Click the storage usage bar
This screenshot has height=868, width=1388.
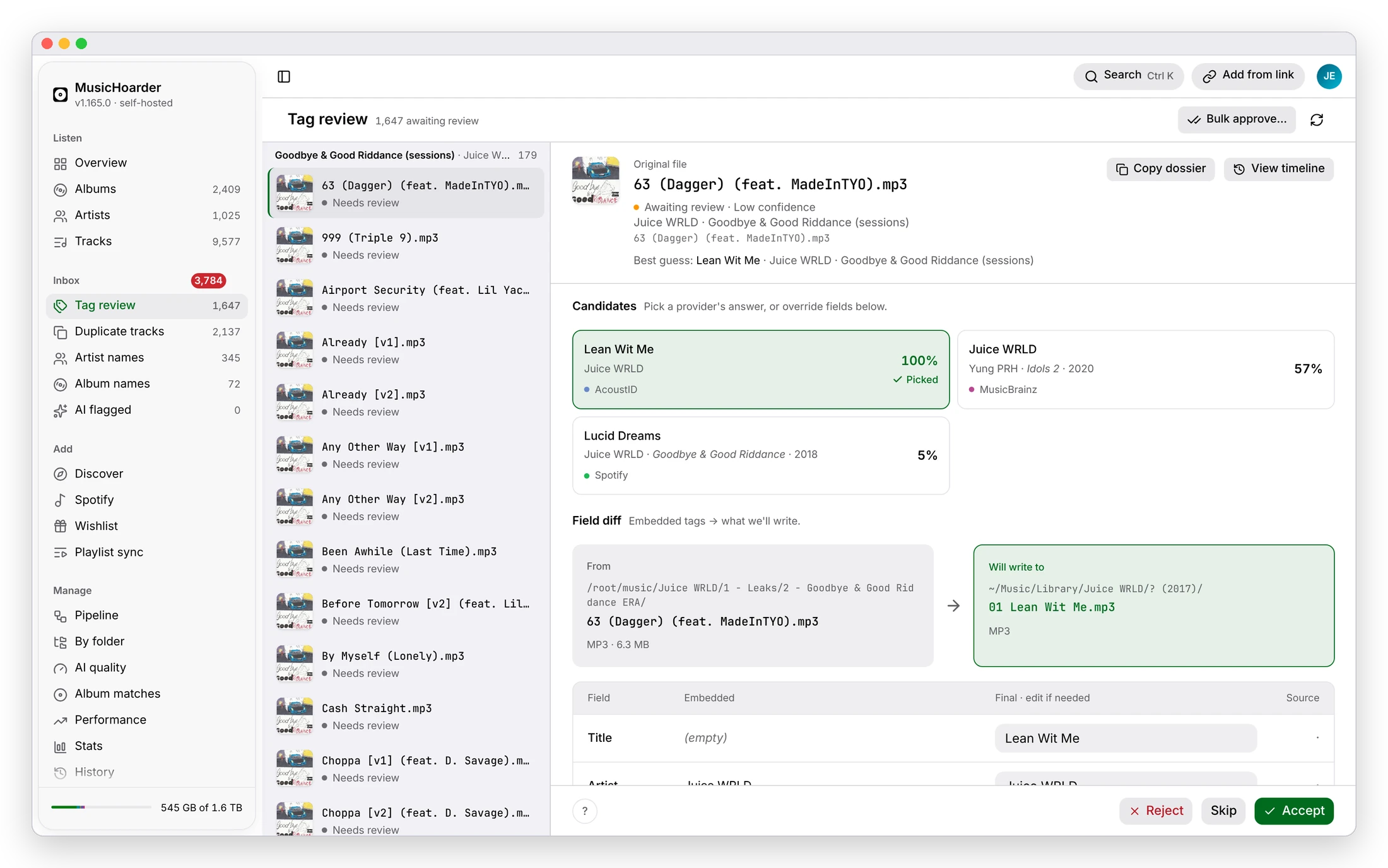click(101, 807)
